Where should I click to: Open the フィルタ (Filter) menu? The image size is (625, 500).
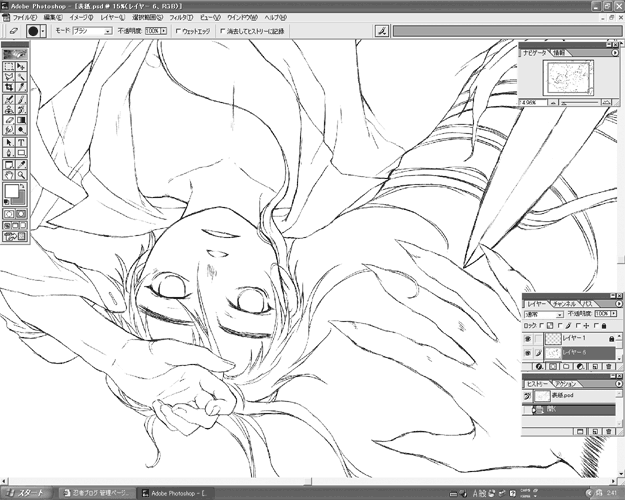click(181, 18)
